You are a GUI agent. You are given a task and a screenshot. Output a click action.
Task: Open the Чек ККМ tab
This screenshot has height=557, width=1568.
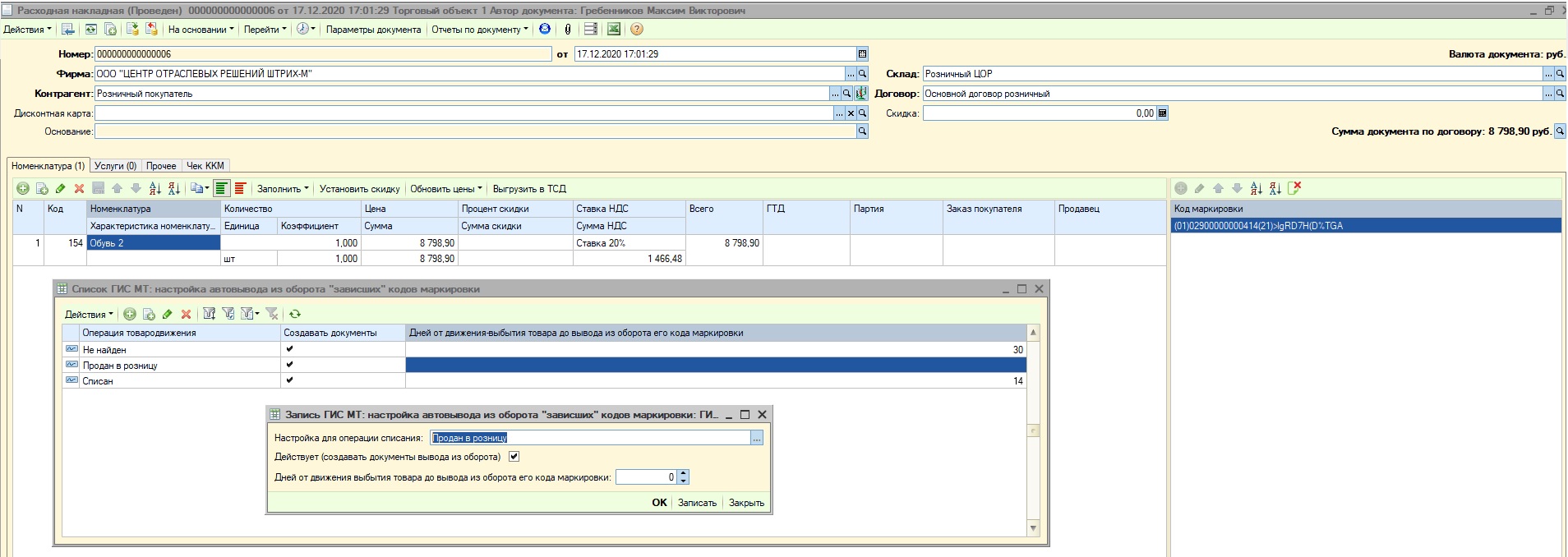205,166
